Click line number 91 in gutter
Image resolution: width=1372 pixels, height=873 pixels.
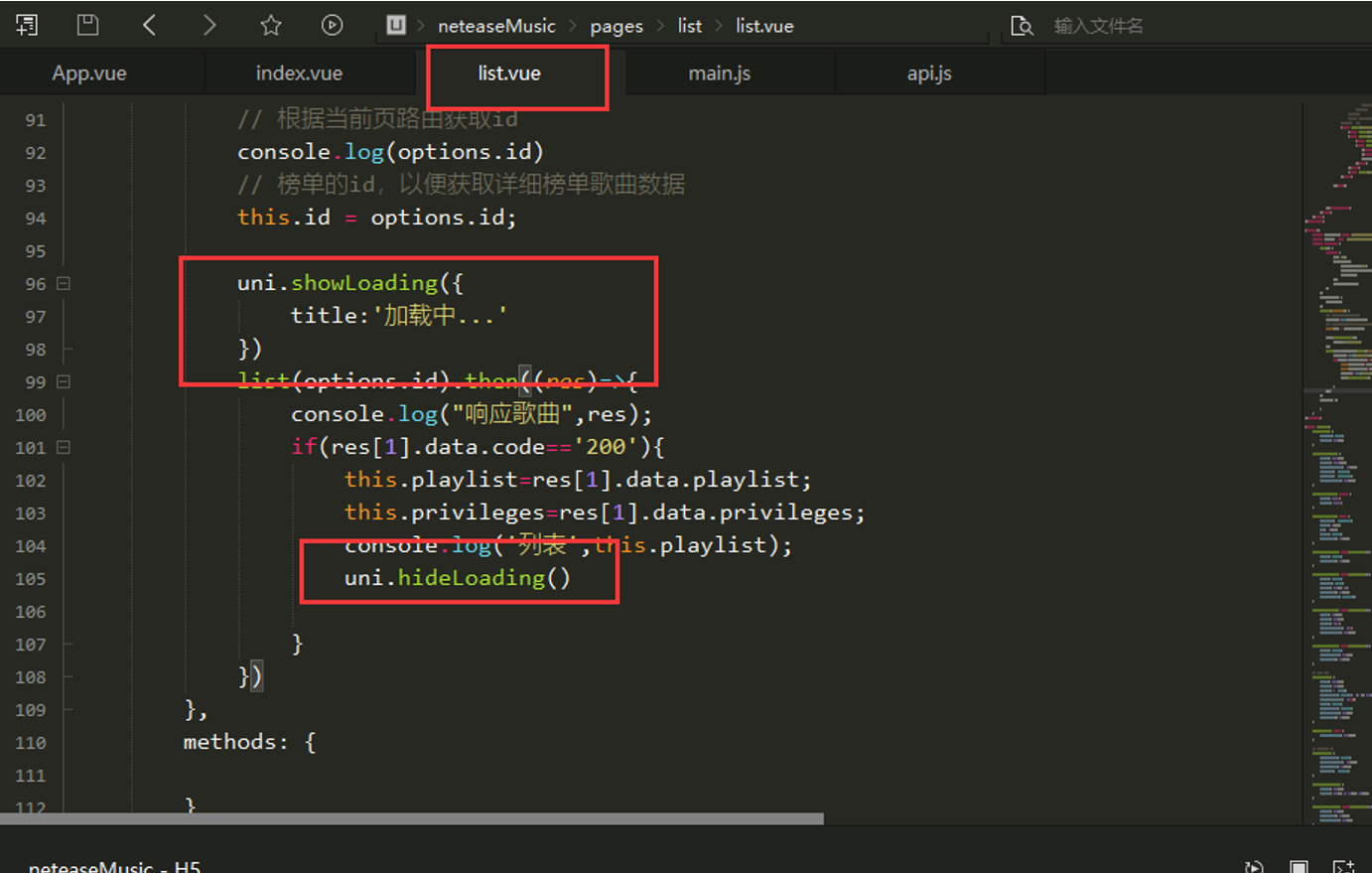[x=36, y=120]
